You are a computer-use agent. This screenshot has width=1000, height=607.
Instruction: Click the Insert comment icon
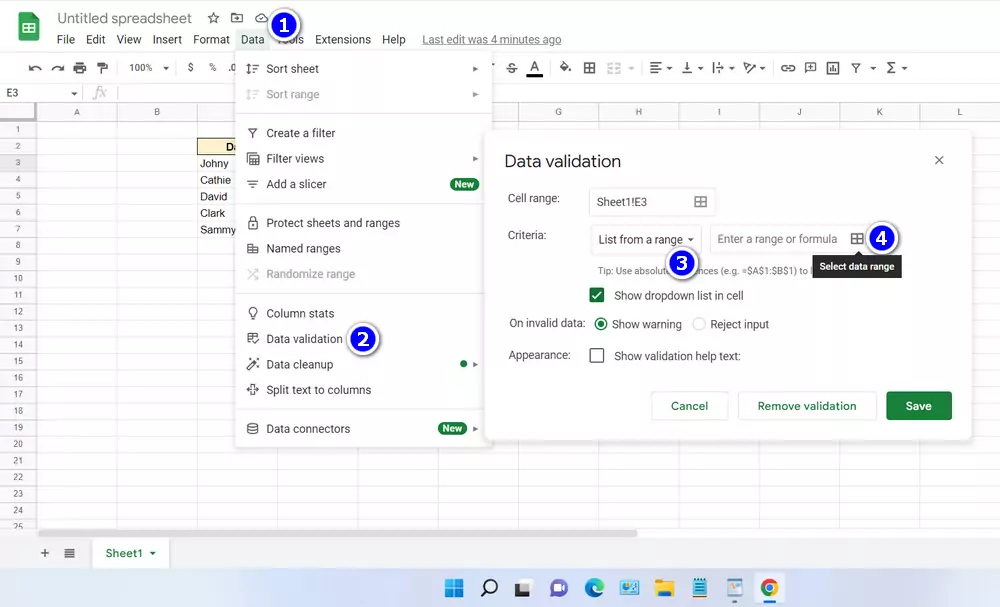810,68
